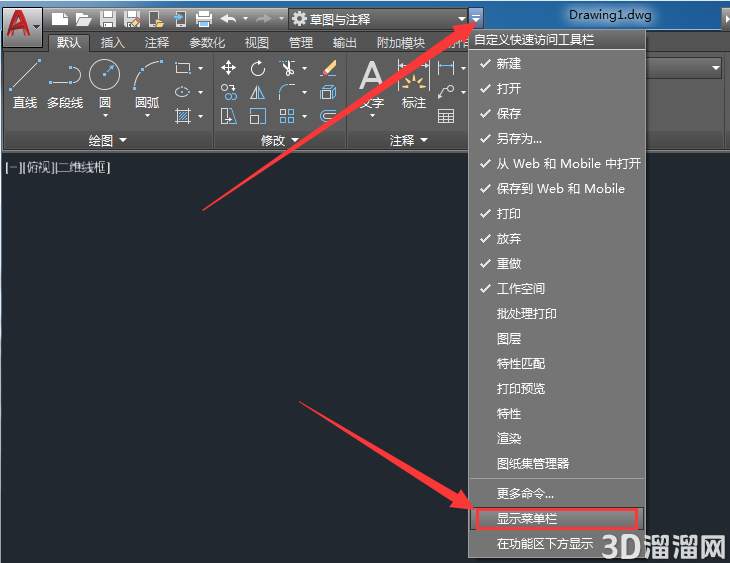The image size is (730, 563).
Task: Click the Rotate tool icon
Action: pos(257,68)
